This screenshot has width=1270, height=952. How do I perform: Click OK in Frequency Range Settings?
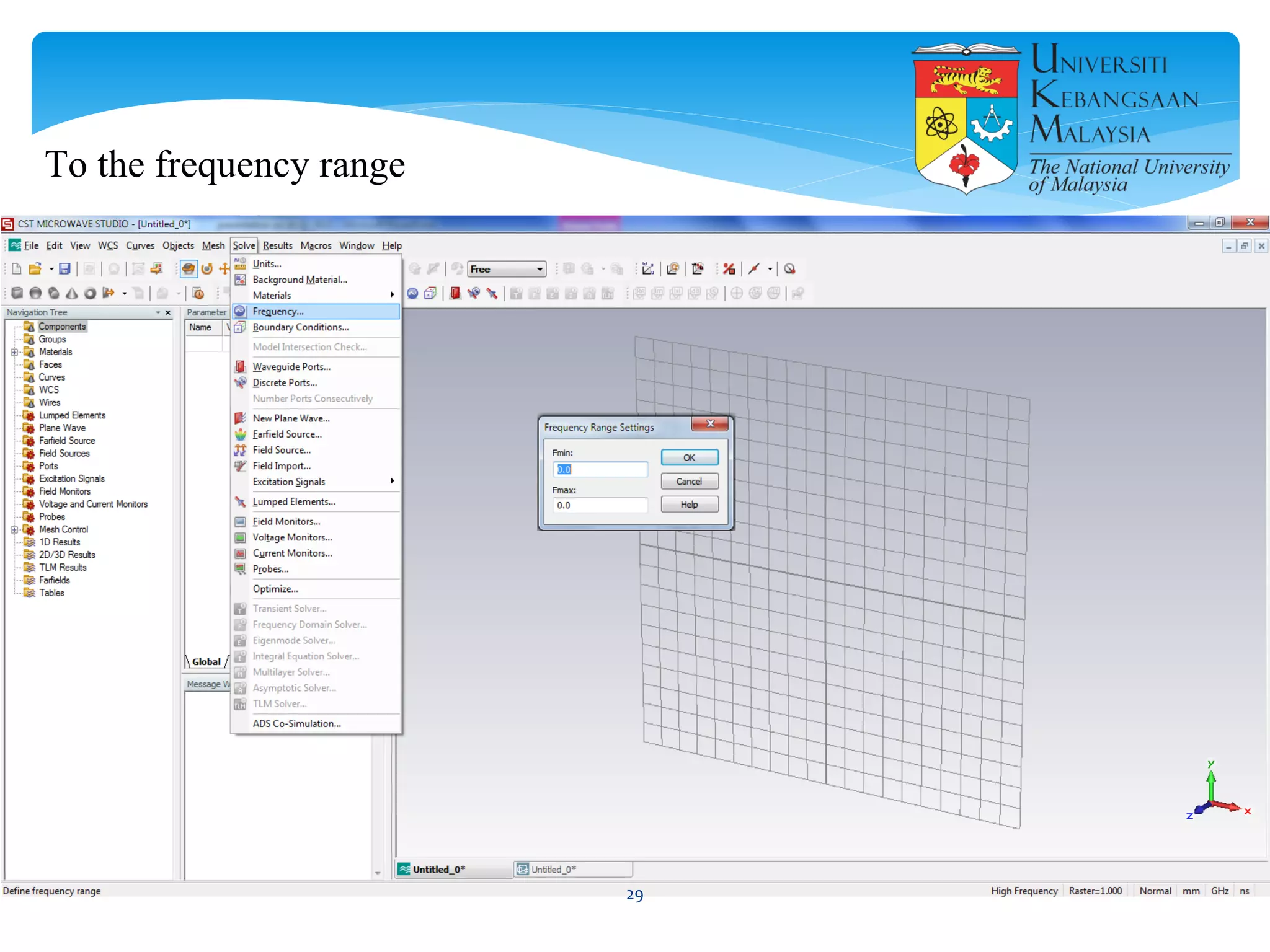pos(689,457)
